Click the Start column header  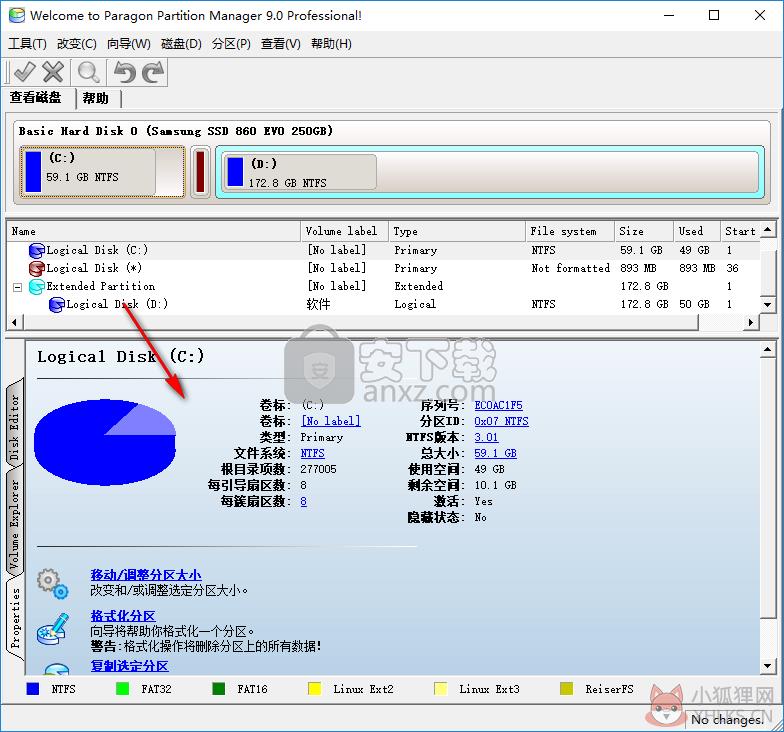pos(740,231)
